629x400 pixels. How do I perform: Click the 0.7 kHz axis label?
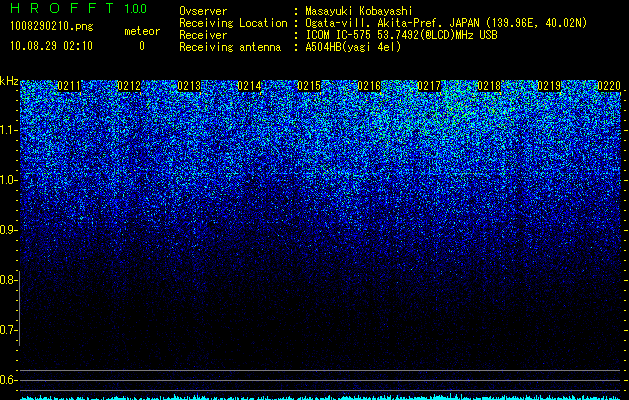(x=7, y=330)
